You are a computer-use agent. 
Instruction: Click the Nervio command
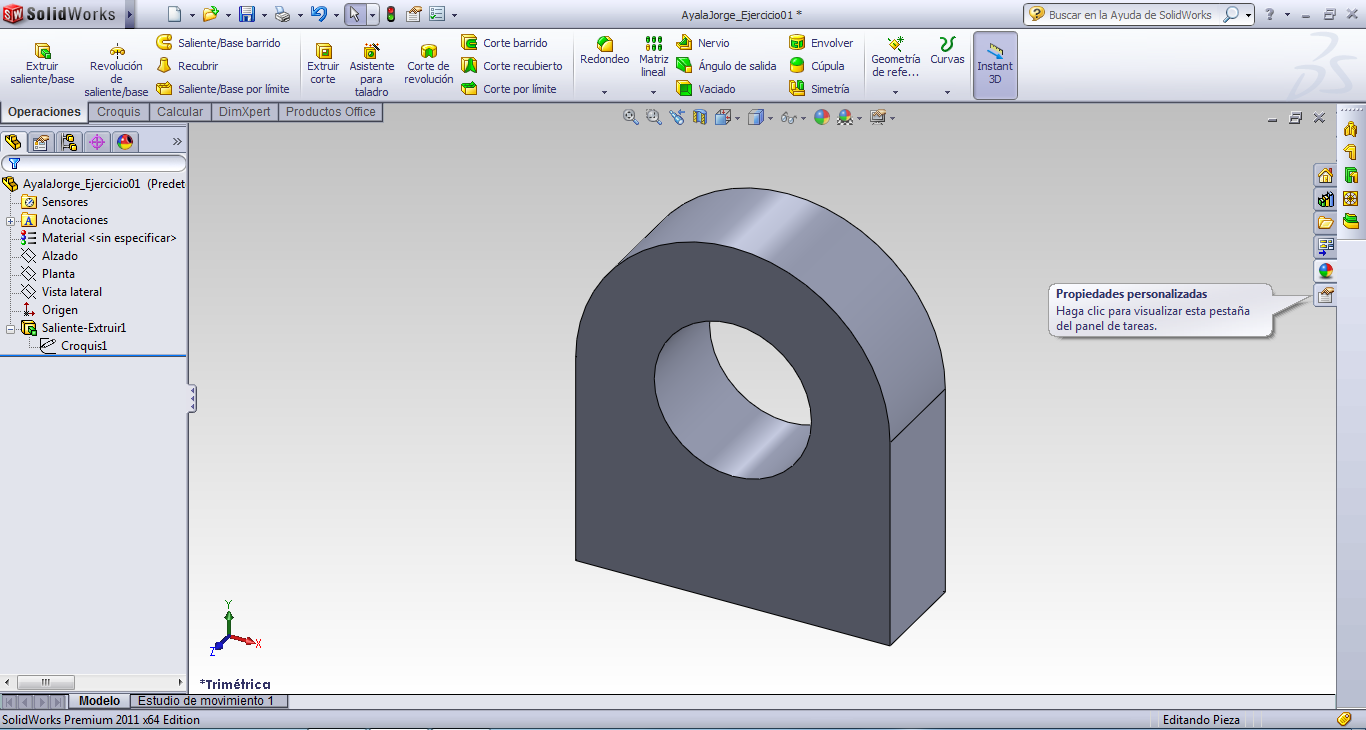(x=713, y=42)
